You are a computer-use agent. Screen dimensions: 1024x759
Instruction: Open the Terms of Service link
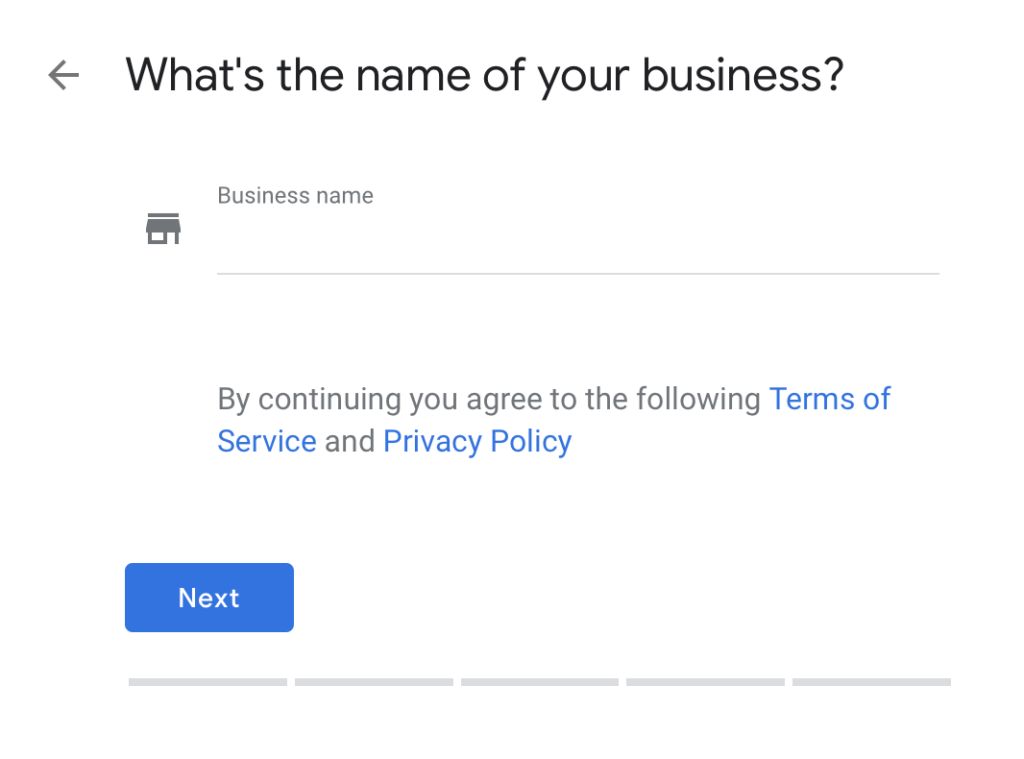(x=830, y=399)
